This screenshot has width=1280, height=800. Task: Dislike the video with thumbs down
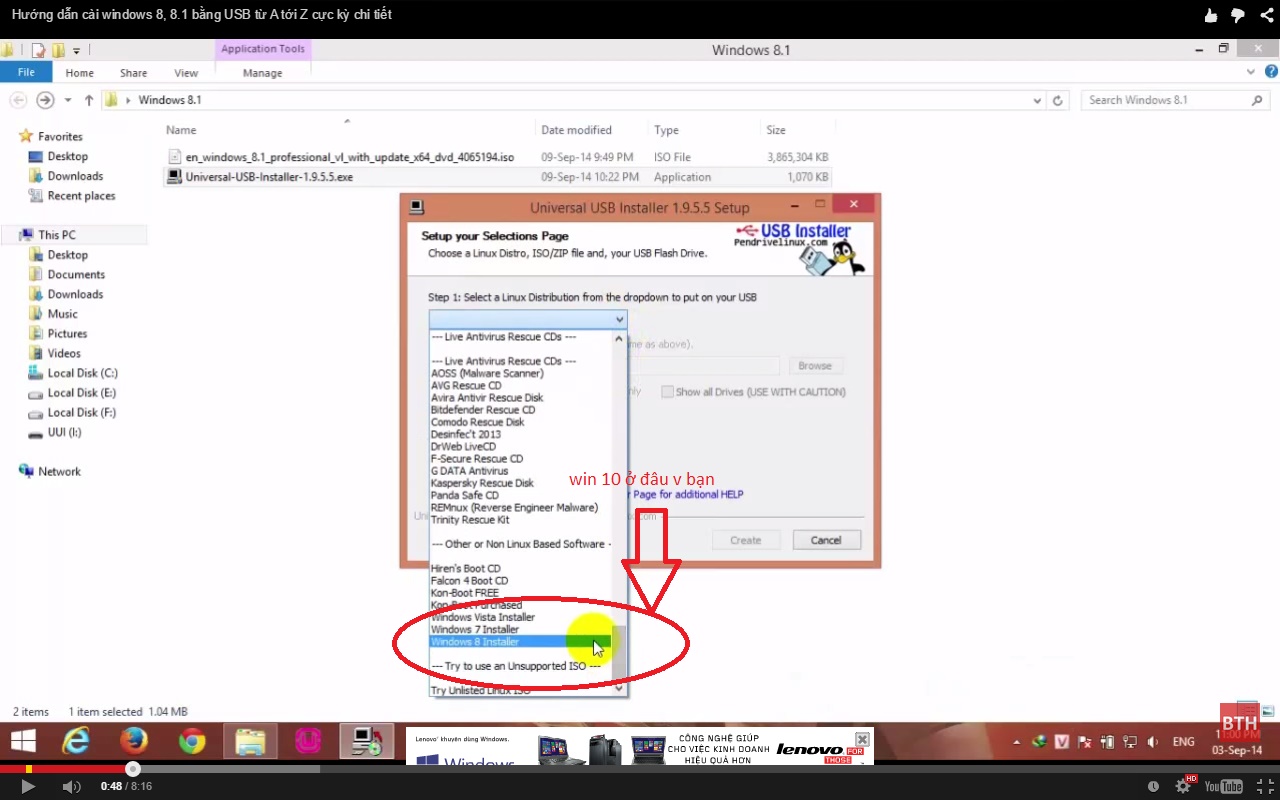tap(1238, 15)
